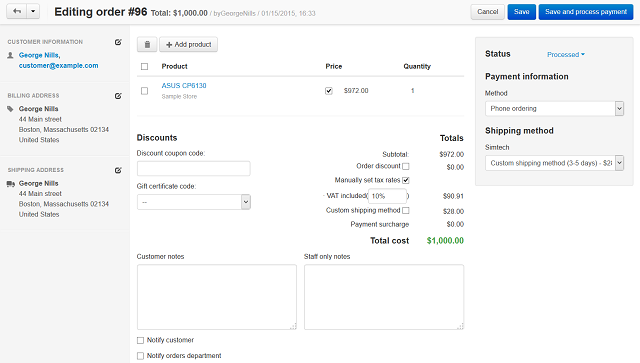Image resolution: width=640 pixels, height=363 pixels.
Task: Open Gift certificate code dropdown
Action: pyautogui.click(x=194, y=202)
